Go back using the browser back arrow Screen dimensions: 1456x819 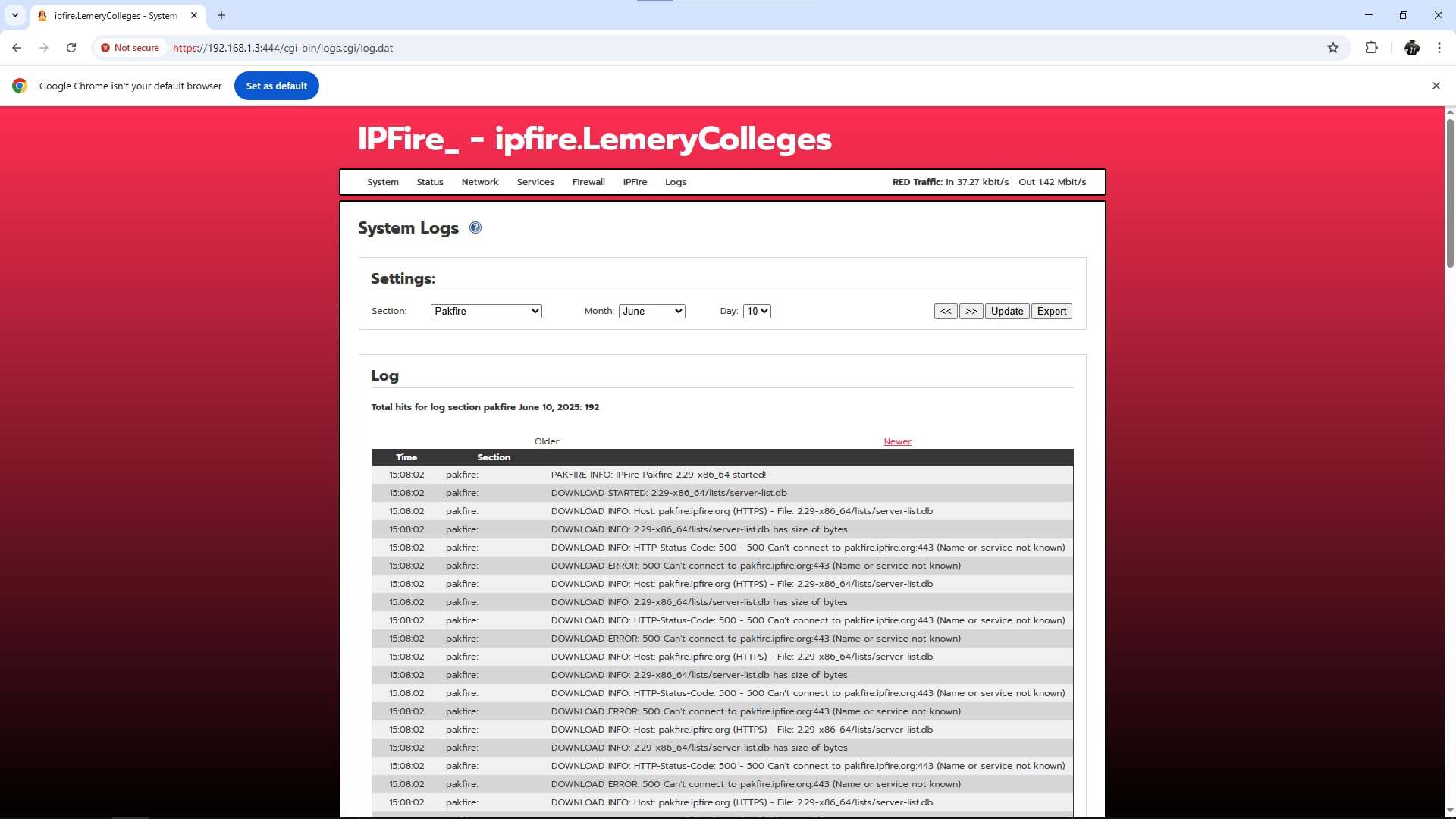[x=17, y=48]
